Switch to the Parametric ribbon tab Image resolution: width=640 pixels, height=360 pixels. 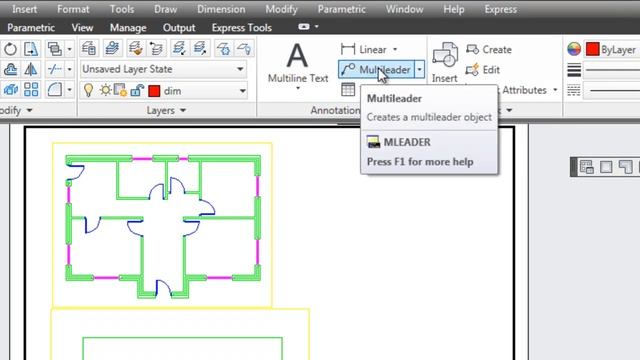(x=31, y=28)
